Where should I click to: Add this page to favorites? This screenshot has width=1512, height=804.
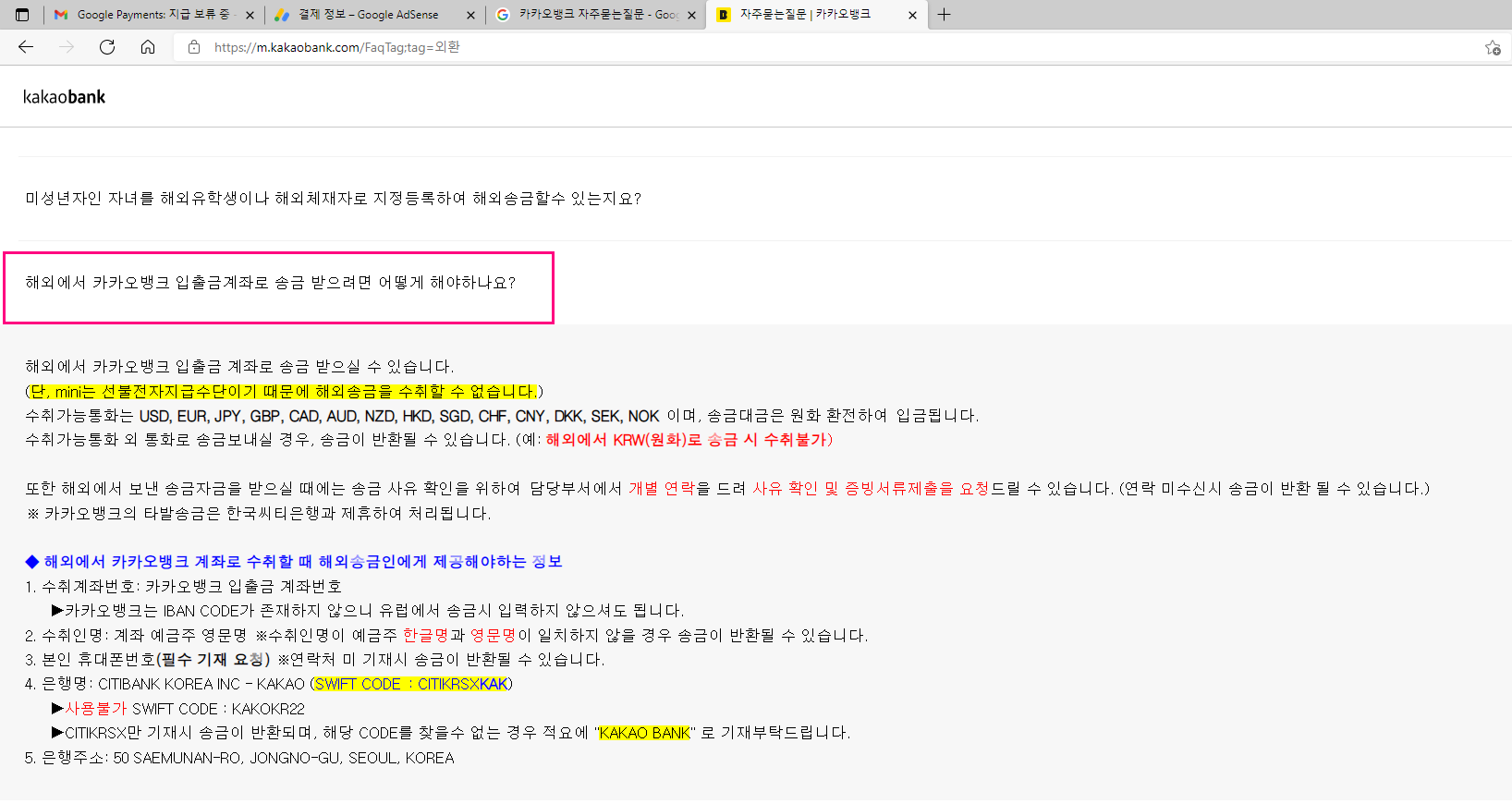click(1493, 47)
